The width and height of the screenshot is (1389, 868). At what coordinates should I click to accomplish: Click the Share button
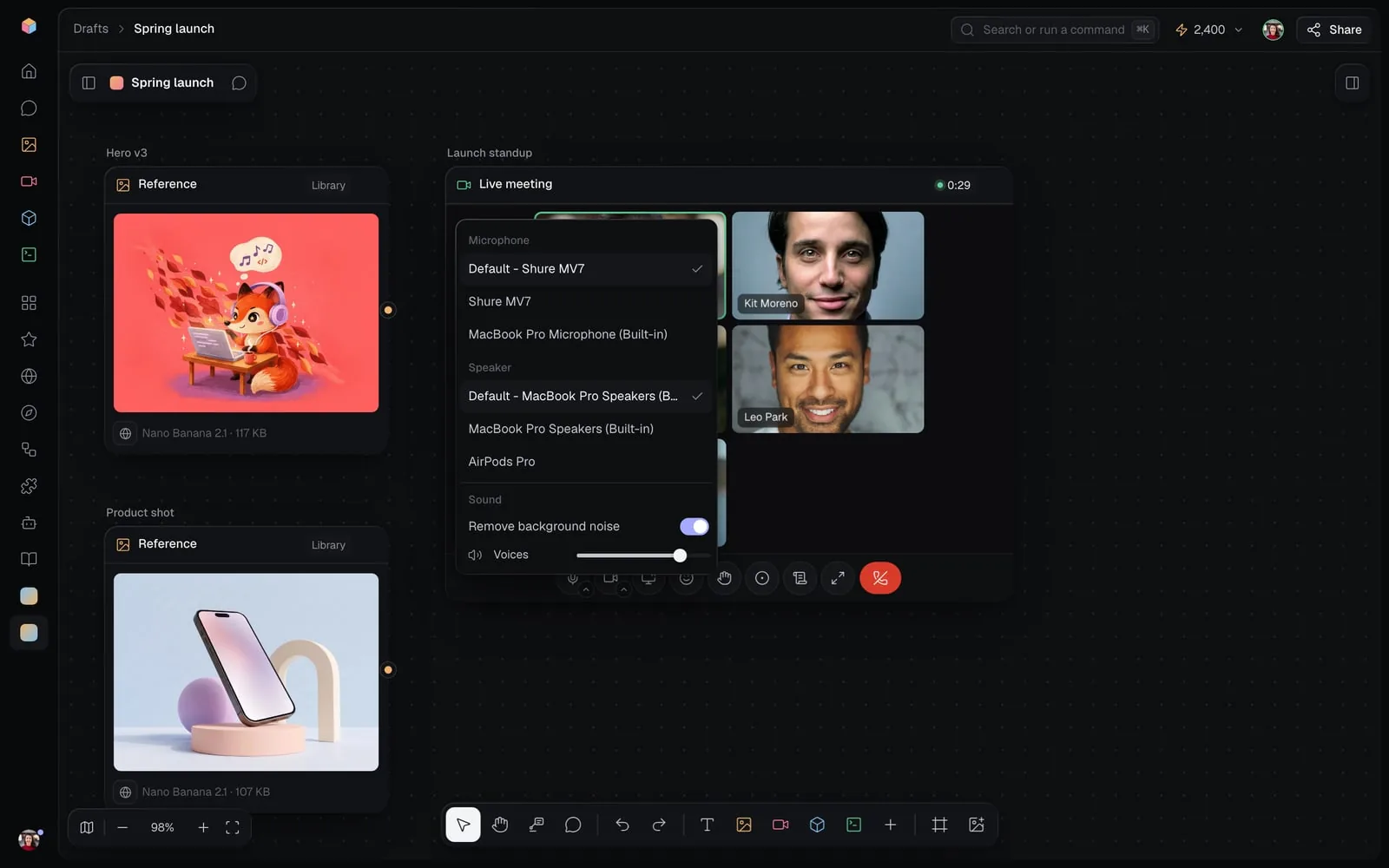1334,30
